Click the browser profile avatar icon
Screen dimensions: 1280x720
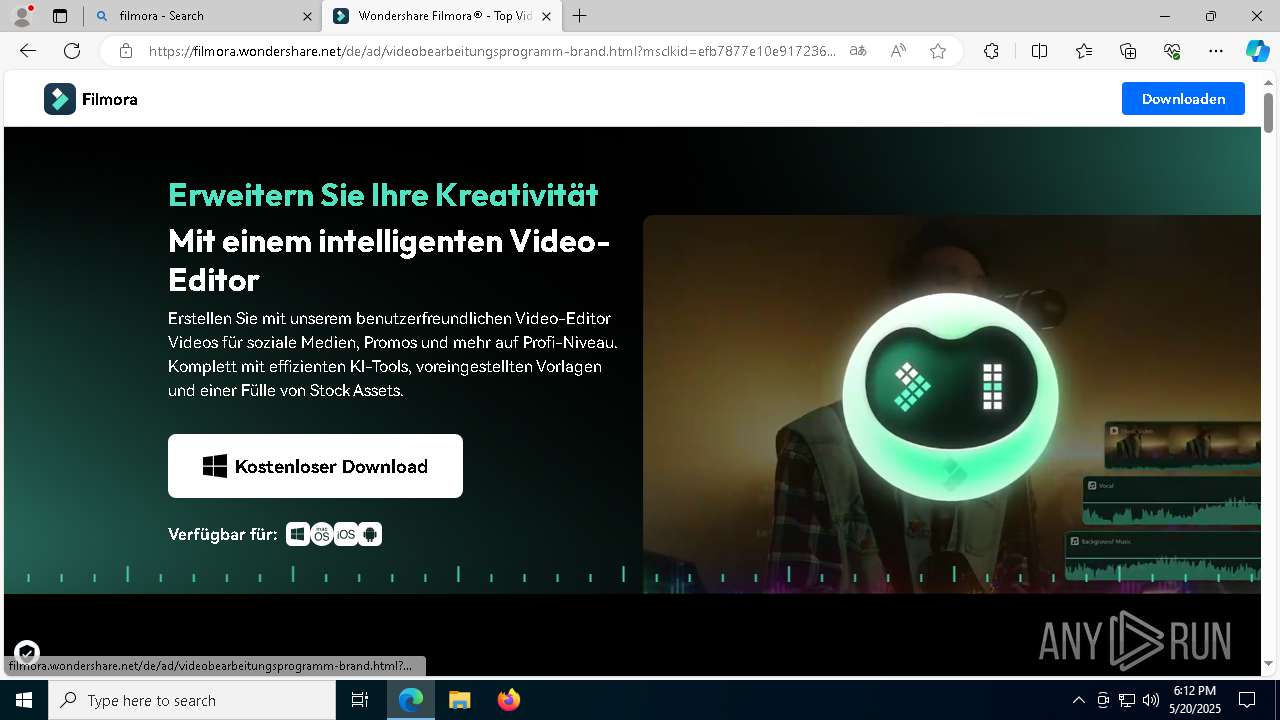[22, 15]
